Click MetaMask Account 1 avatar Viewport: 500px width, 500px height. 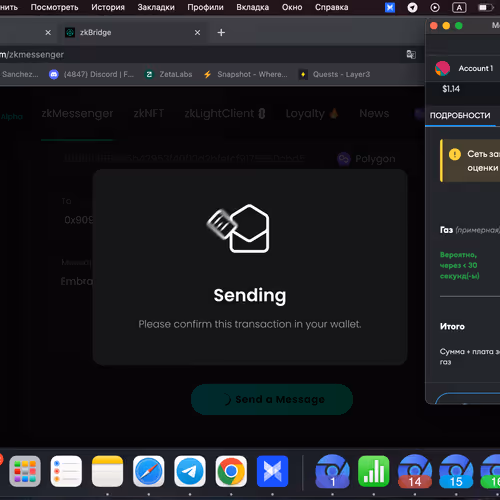442,68
